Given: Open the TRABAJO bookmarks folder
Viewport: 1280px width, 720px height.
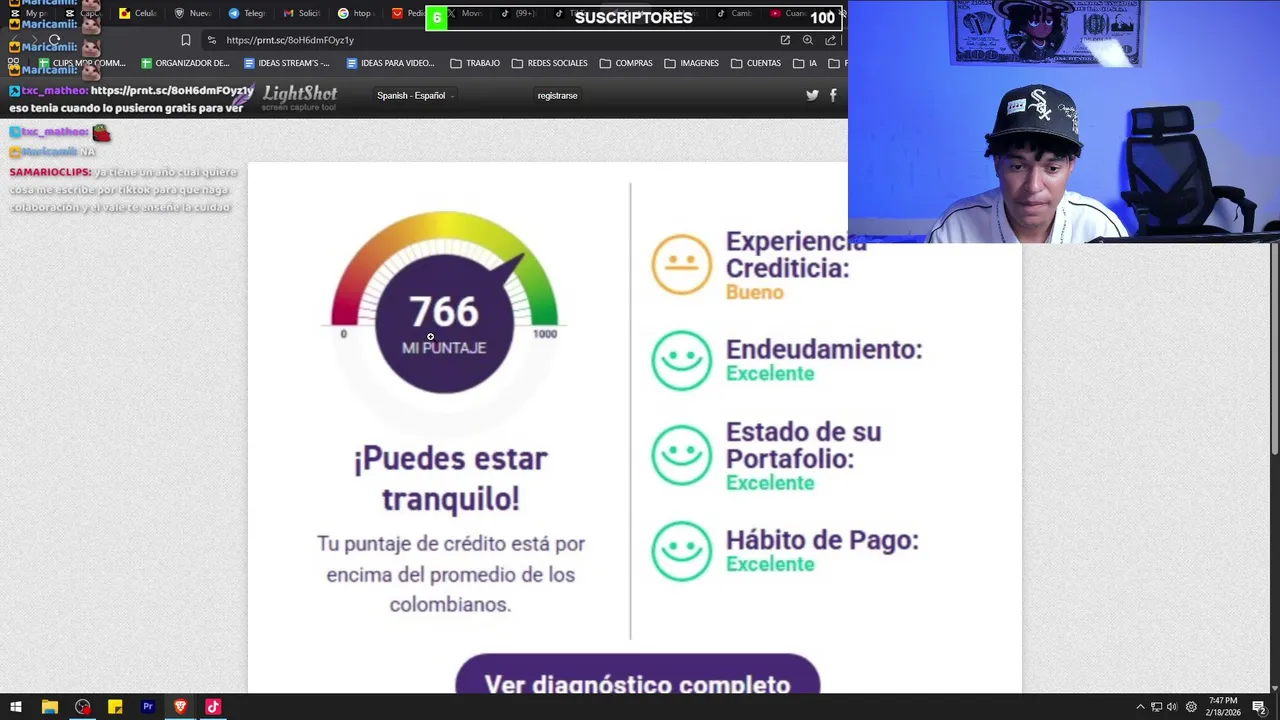Looking at the screenshot, I should (475, 63).
